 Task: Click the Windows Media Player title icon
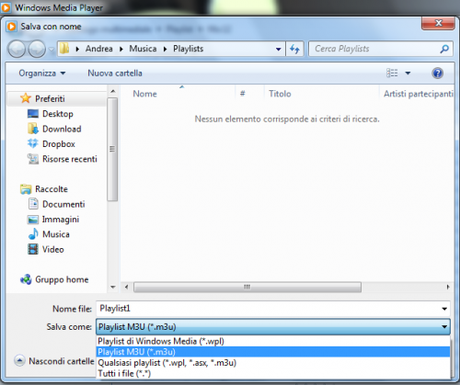[x=6, y=7]
